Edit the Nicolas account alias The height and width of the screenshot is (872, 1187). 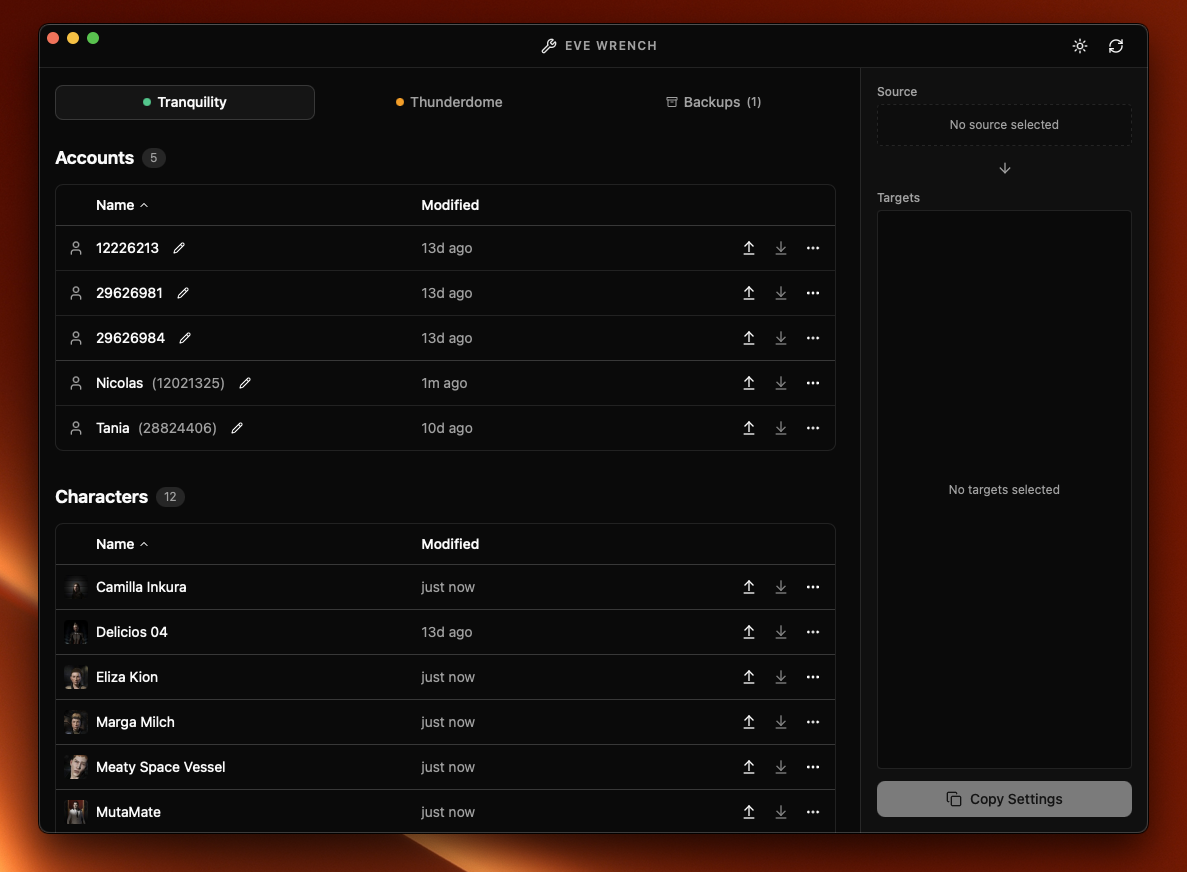pyautogui.click(x=245, y=383)
